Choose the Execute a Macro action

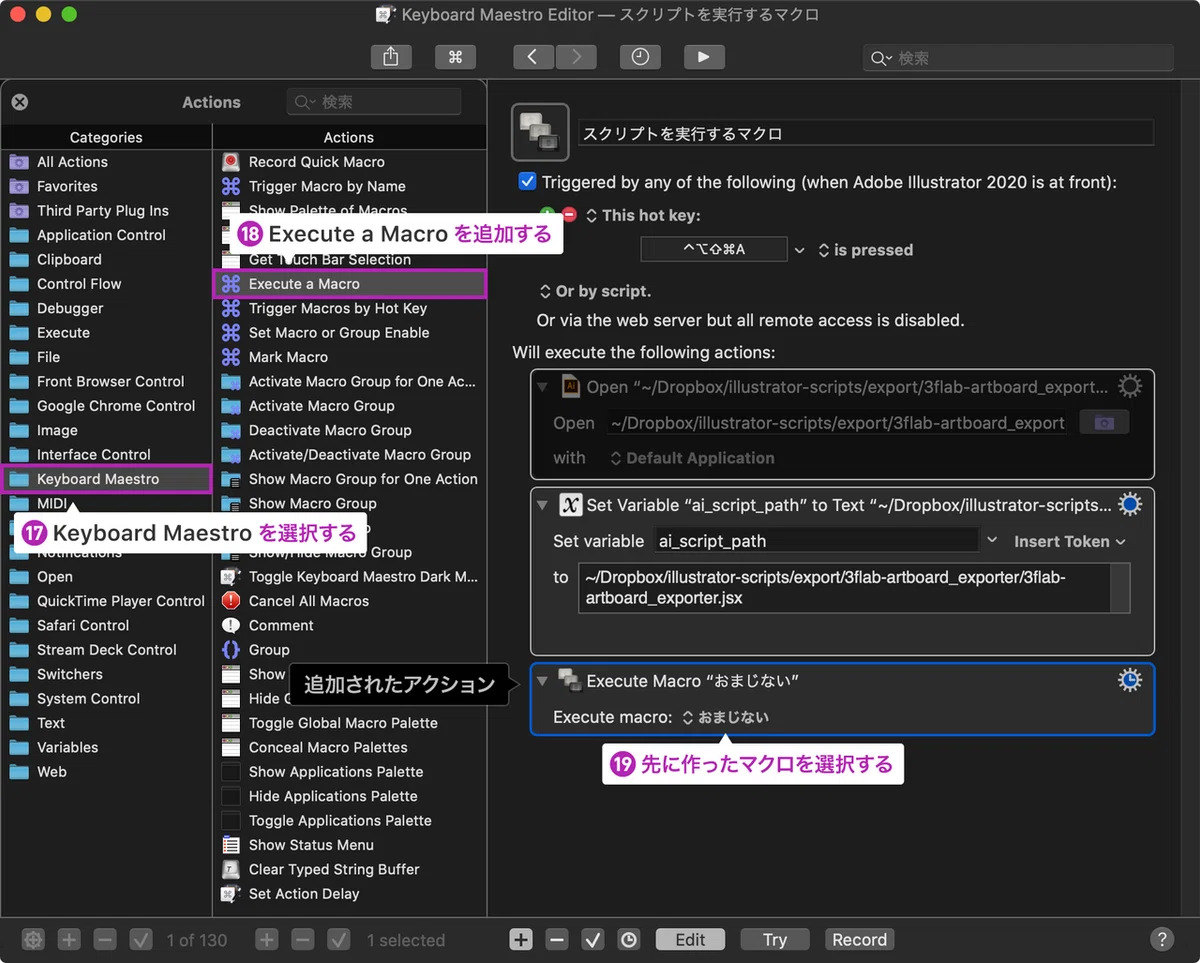tap(350, 284)
